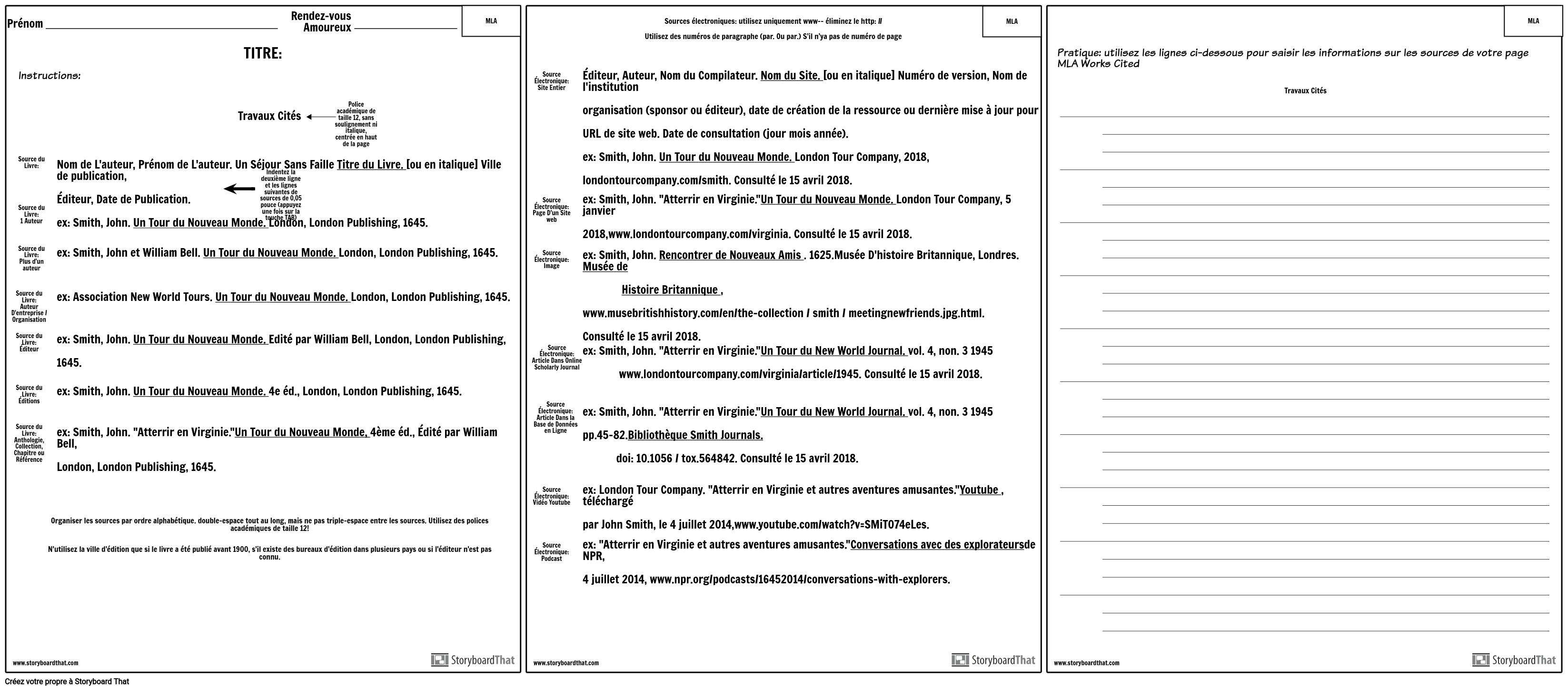Open www.storyboardthat.com link on the practice page

(1087, 663)
